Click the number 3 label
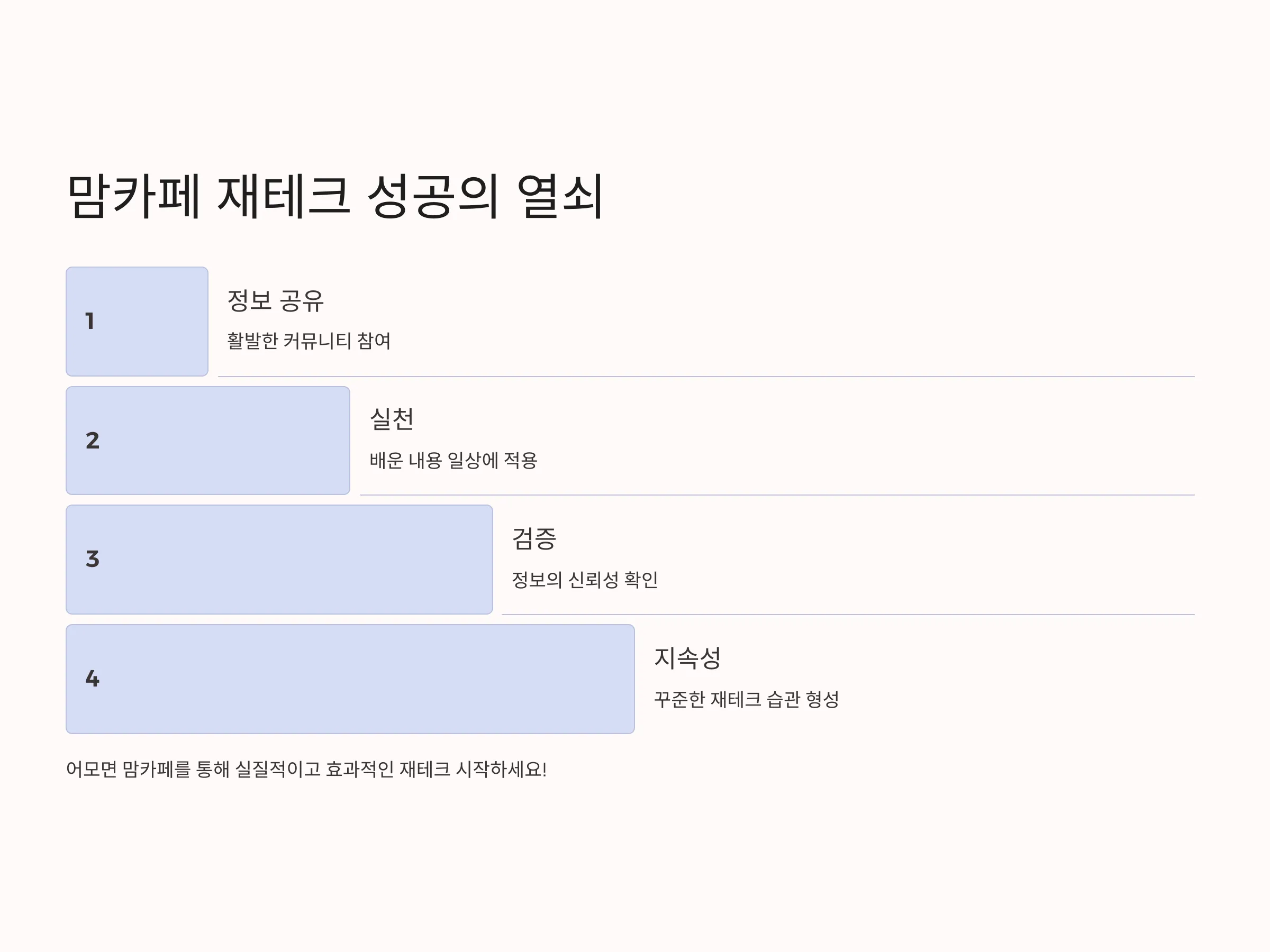 (x=93, y=560)
